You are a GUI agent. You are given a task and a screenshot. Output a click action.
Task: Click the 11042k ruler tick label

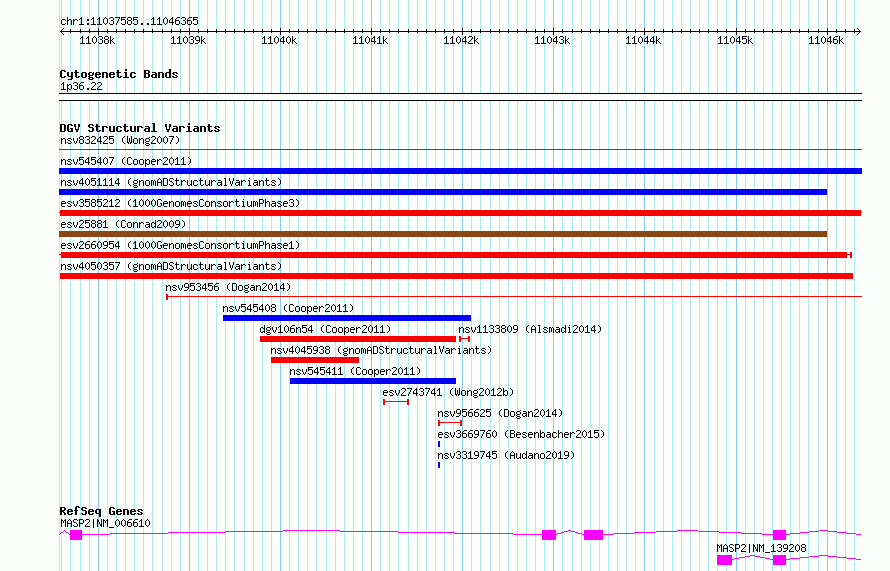461,40
